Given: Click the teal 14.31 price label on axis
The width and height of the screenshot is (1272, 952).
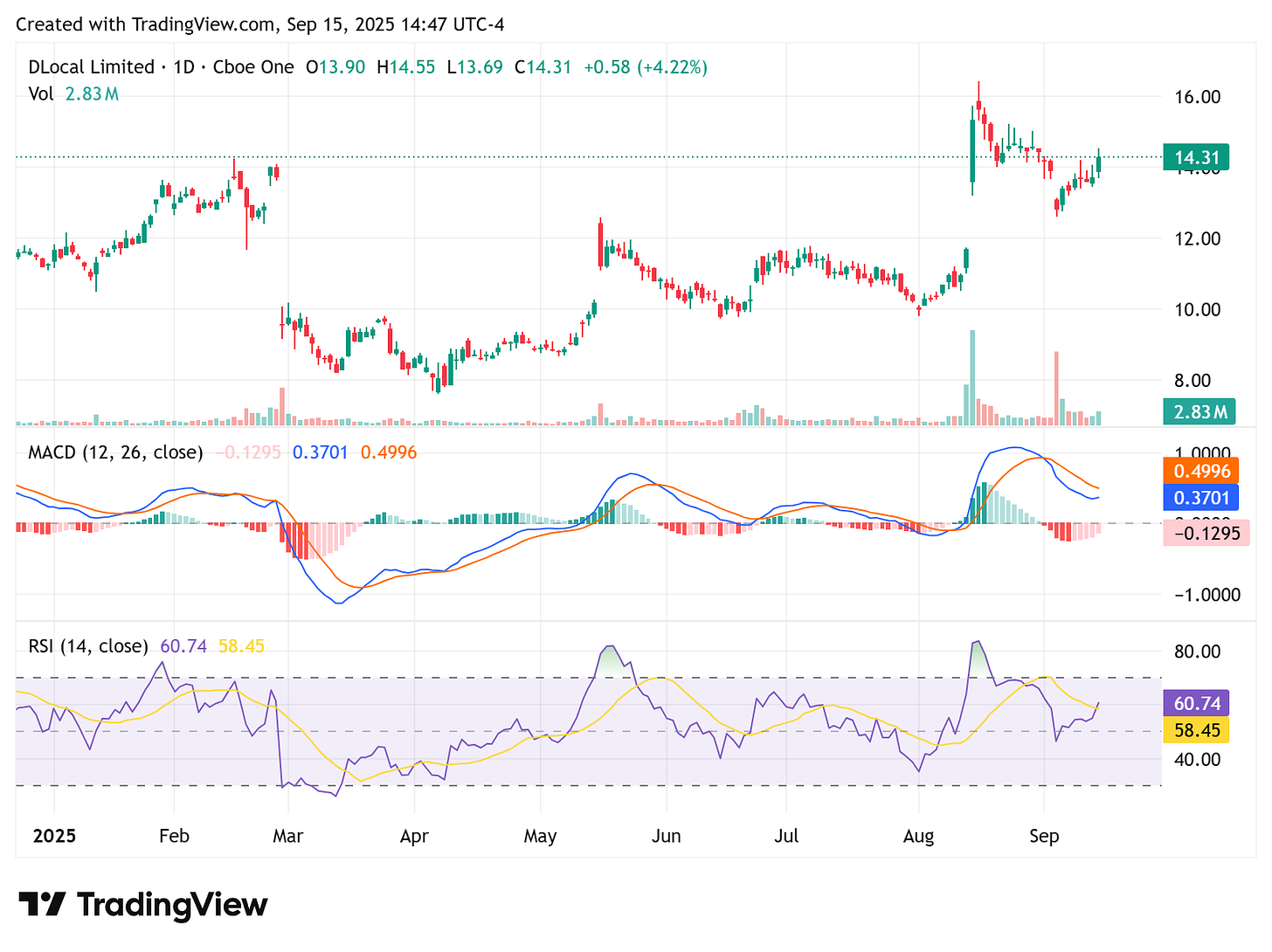Looking at the screenshot, I should (x=1198, y=157).
